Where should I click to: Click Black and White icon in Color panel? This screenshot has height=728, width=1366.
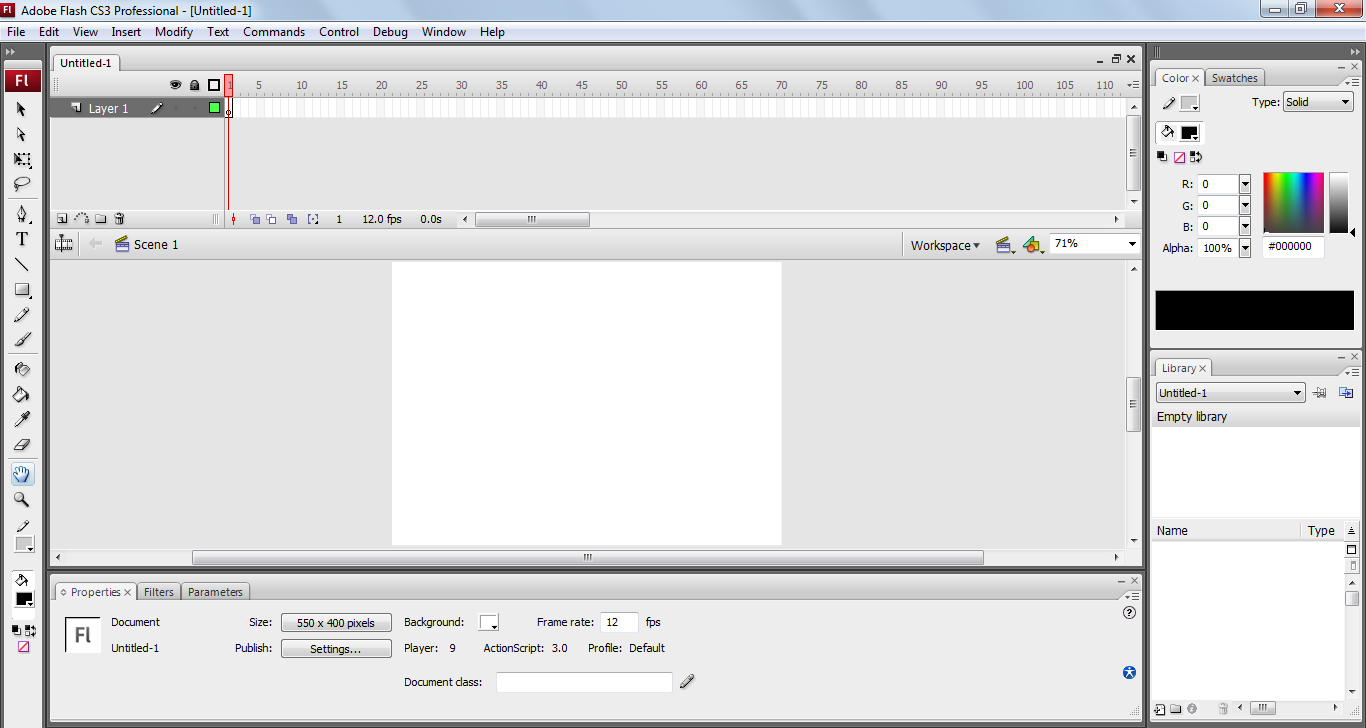[x=1162, y=157]
